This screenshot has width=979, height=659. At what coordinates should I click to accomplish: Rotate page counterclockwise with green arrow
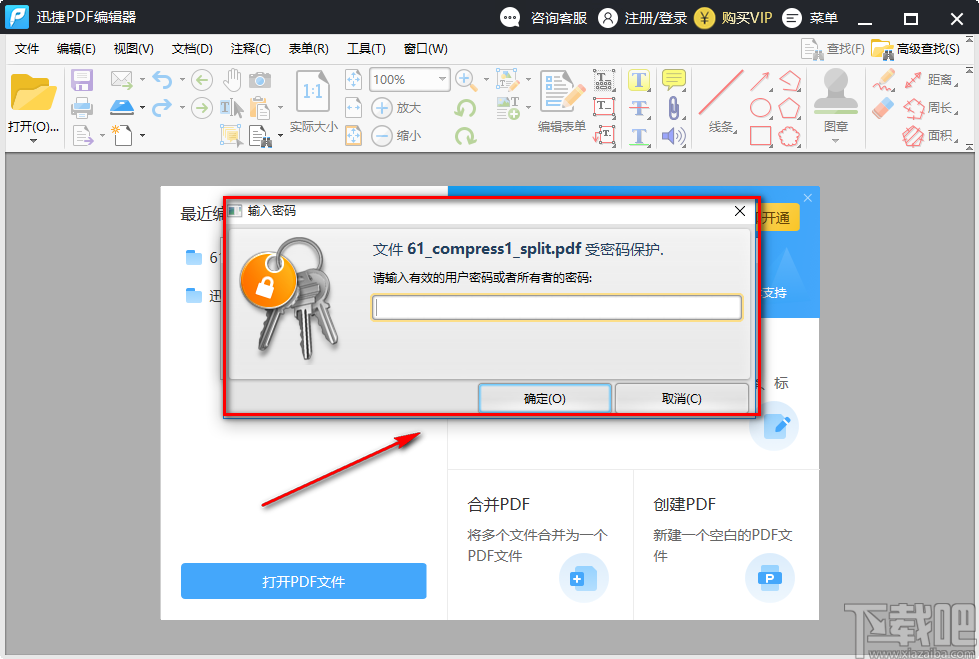(x=465, y=107)
